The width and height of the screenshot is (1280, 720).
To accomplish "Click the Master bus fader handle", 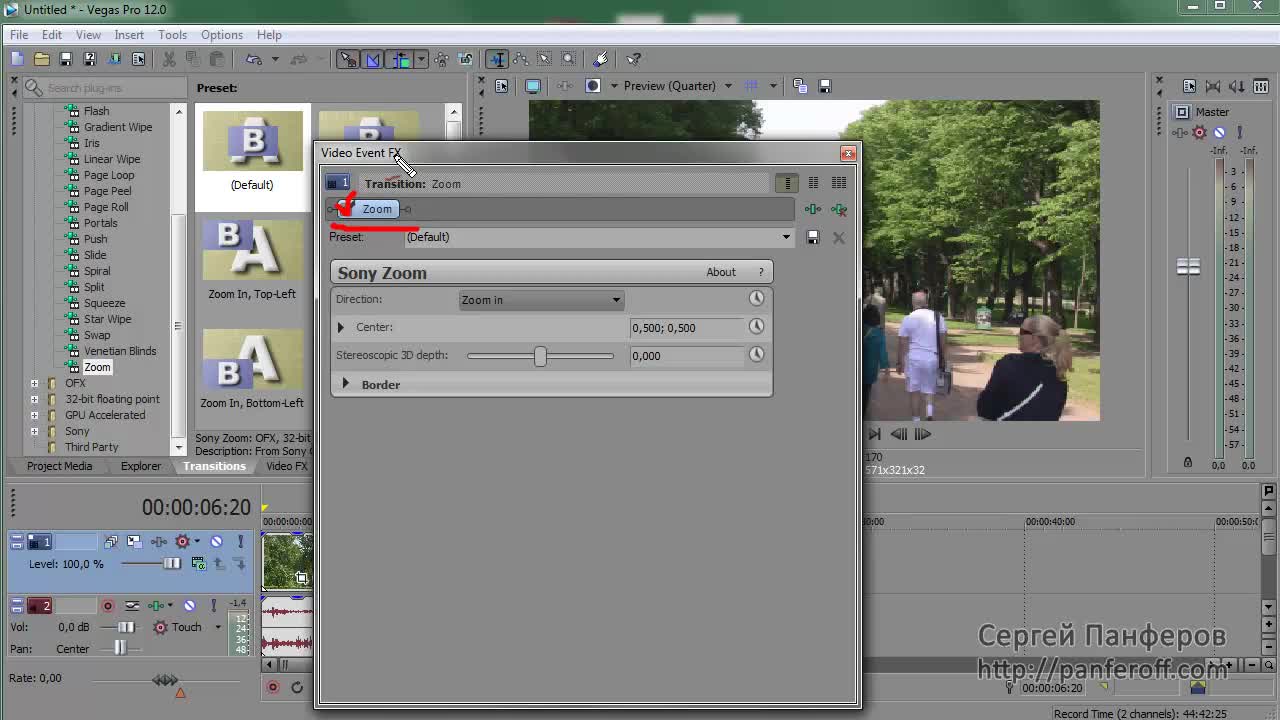I will [x=1188, y=267].
